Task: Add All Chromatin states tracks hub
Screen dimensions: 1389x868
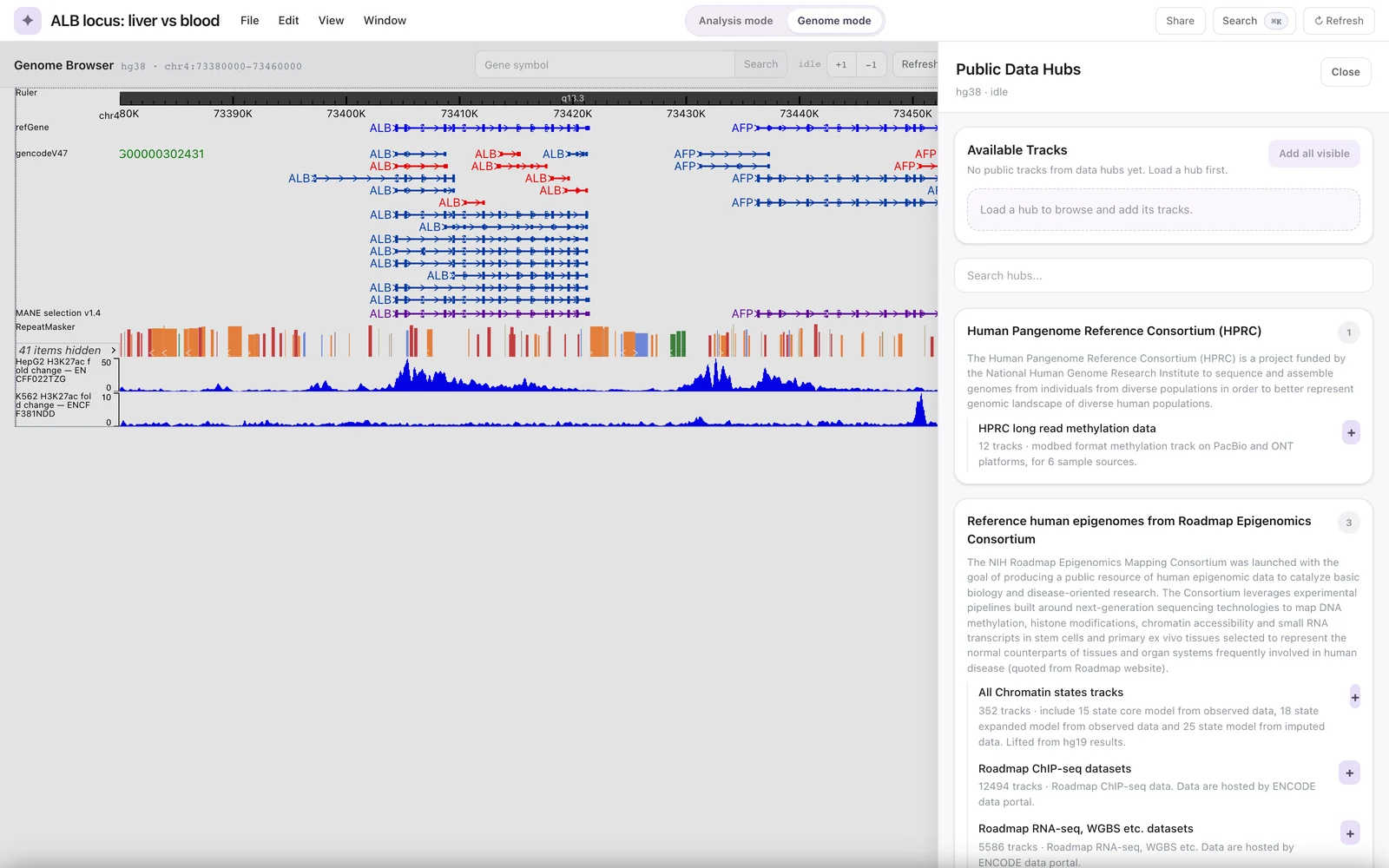Action: [1354, 697]
